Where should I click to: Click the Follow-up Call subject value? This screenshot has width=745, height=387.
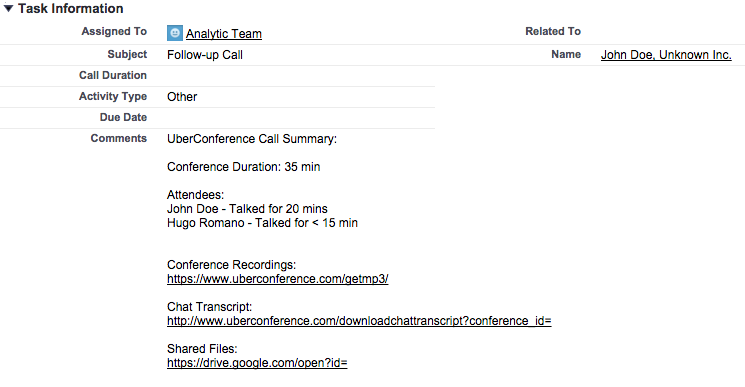205,55
